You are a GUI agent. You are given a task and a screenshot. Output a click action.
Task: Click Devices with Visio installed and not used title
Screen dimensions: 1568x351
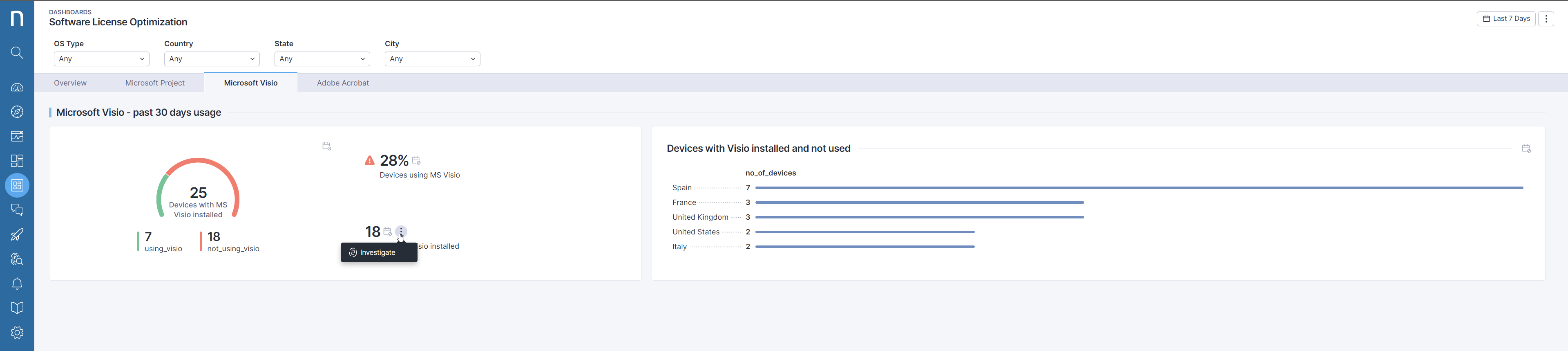pos(758,148)
